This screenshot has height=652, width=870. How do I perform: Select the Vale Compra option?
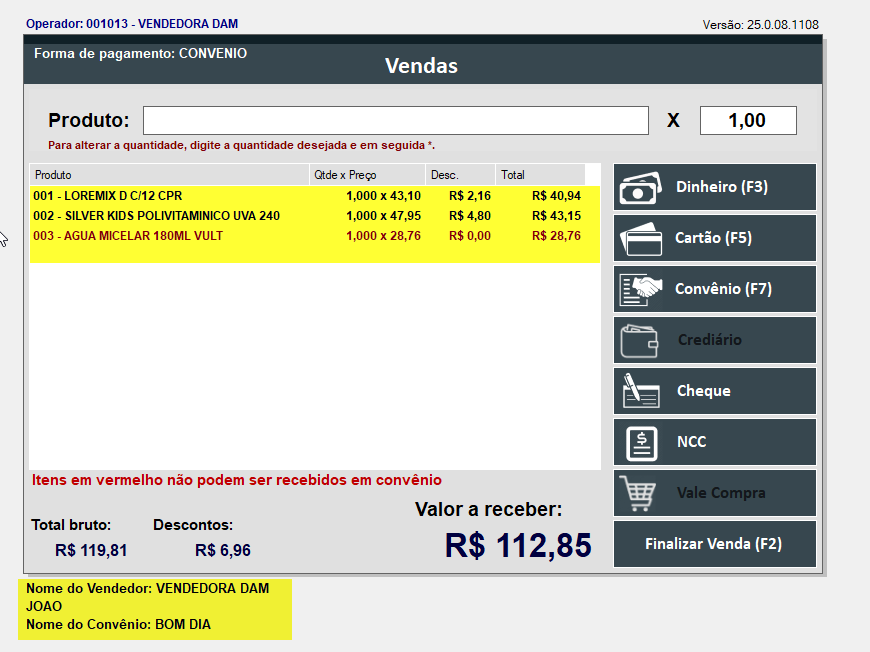[x=715, y=493]
